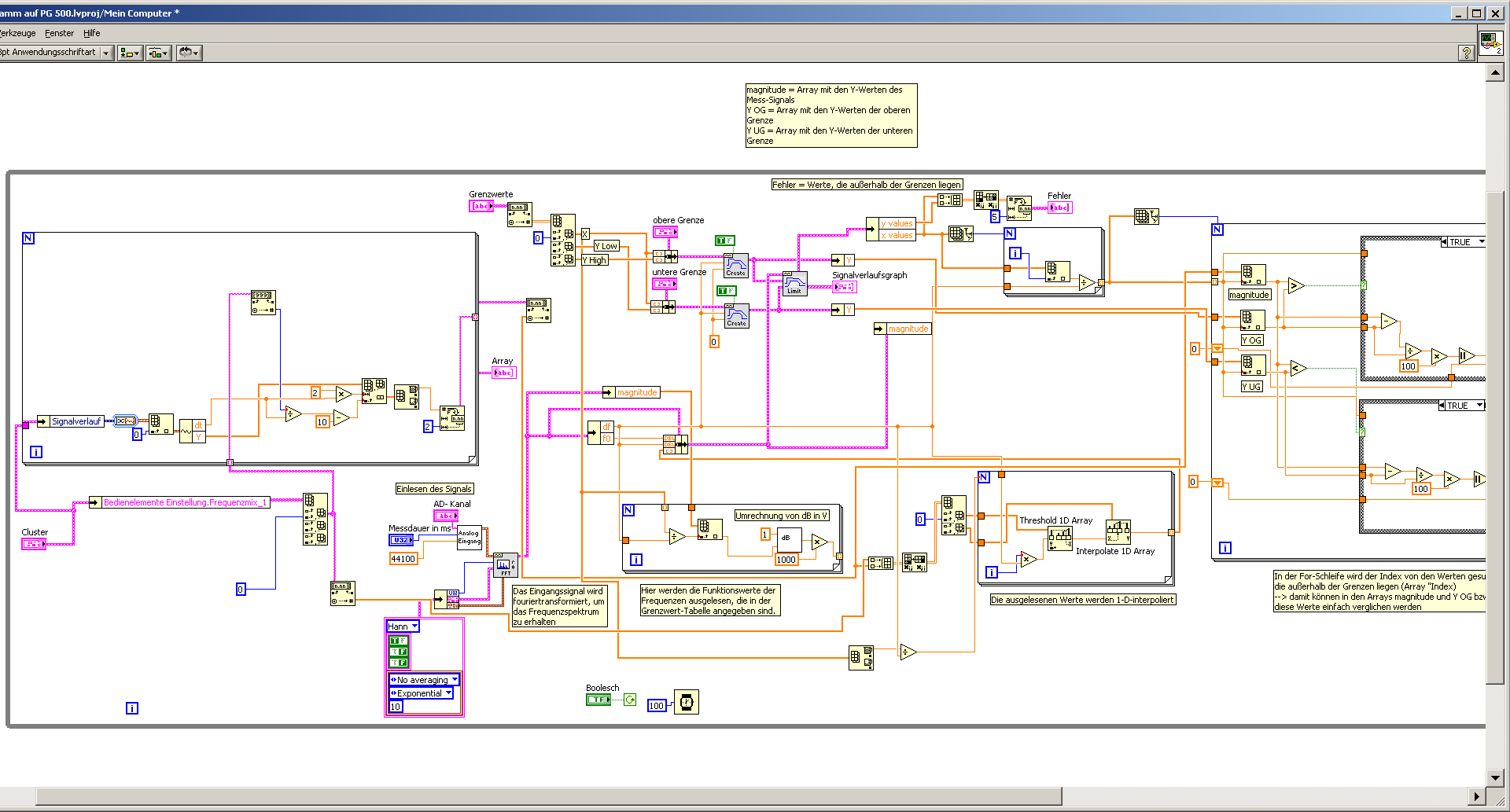Screen dimensions: 1510x812
Task: Select the 'Einlesen des Signals' comment
Action: coord(434,489)
